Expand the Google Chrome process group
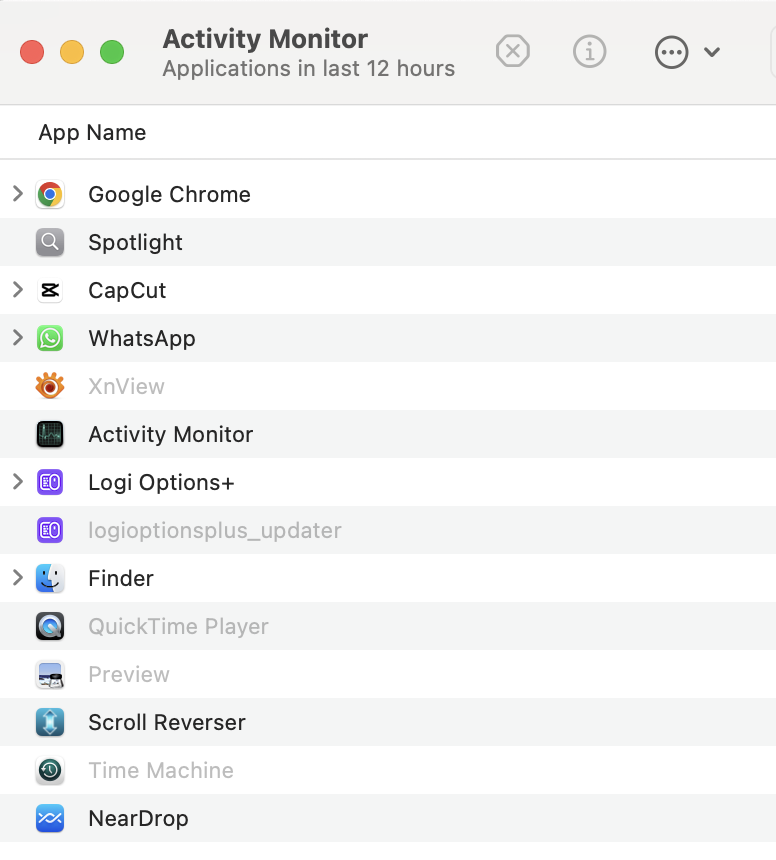The height and width of the screenshot is (860, 776). pos(17,194)
